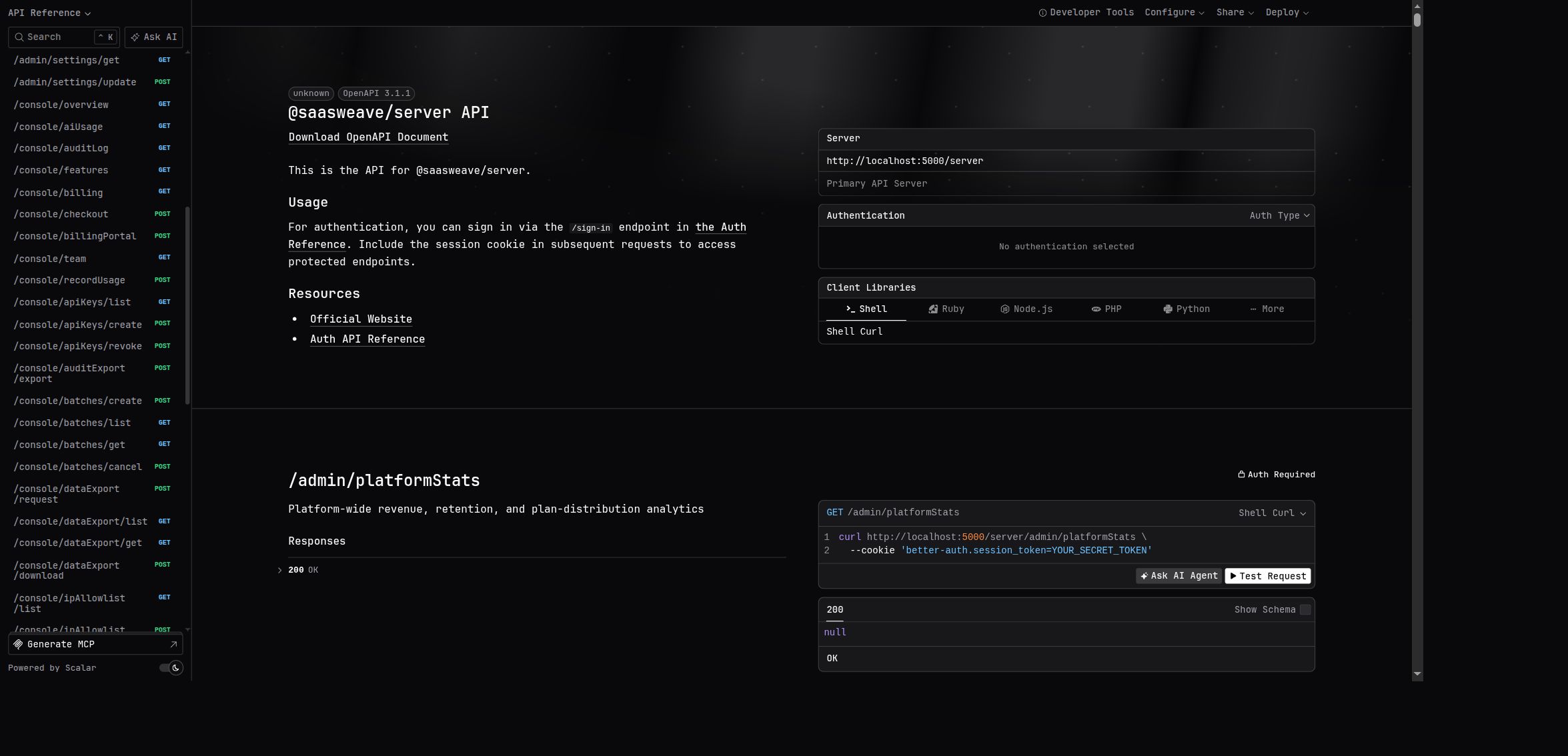Open the Share menu
This screenshot has width=1568, height=756.
click(x=1235, y=13)
